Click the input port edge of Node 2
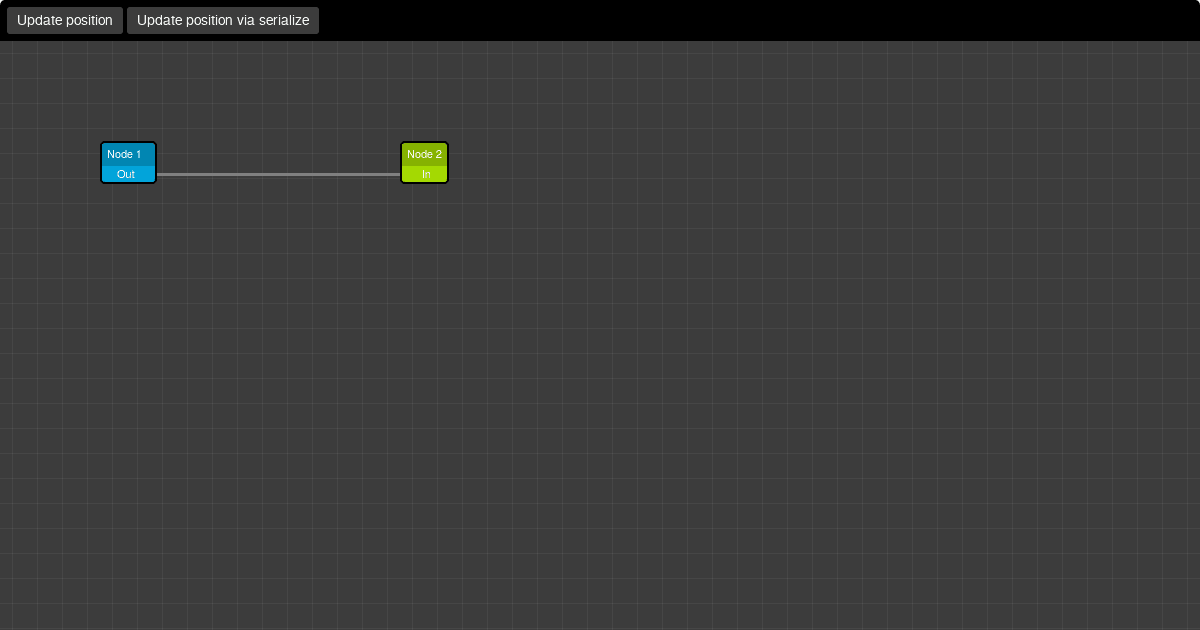Image resolution: width=1200 pixels, height=630 pixels. (x=403, y=172)
